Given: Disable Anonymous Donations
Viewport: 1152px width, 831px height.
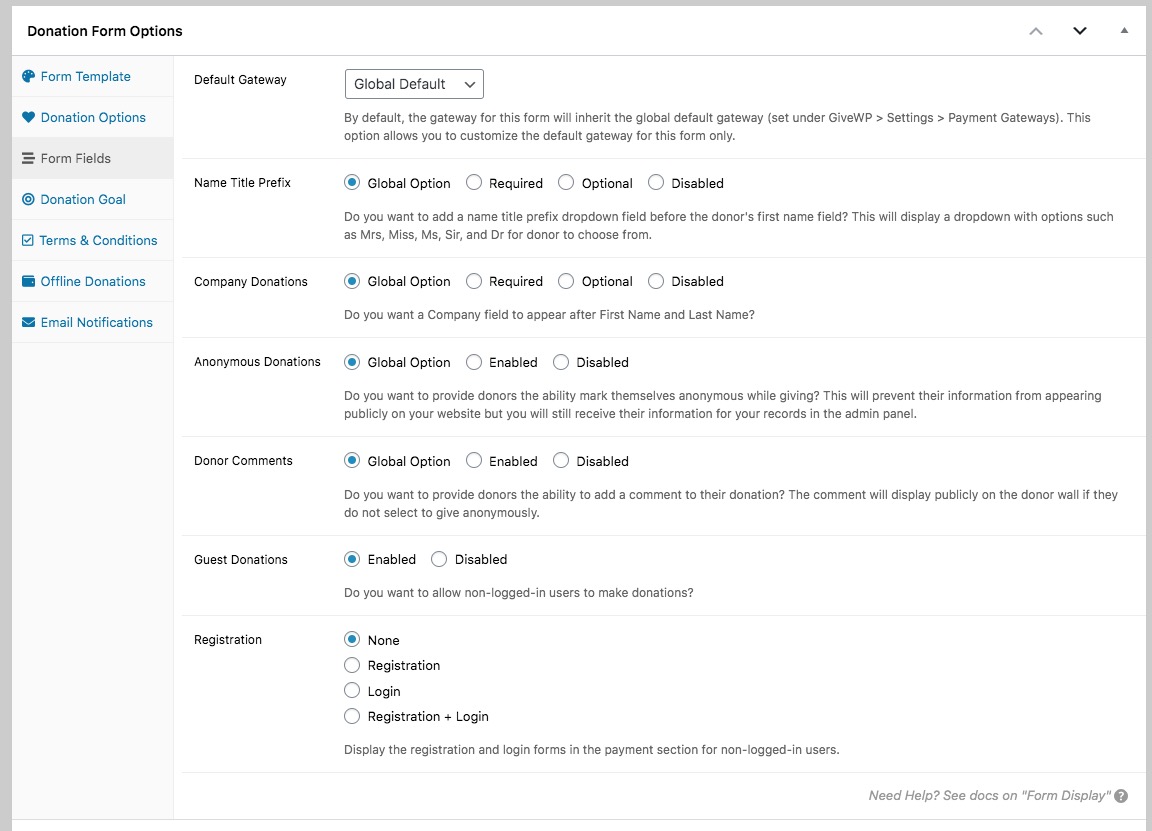Looking at the screenshot, I should 561,361.
